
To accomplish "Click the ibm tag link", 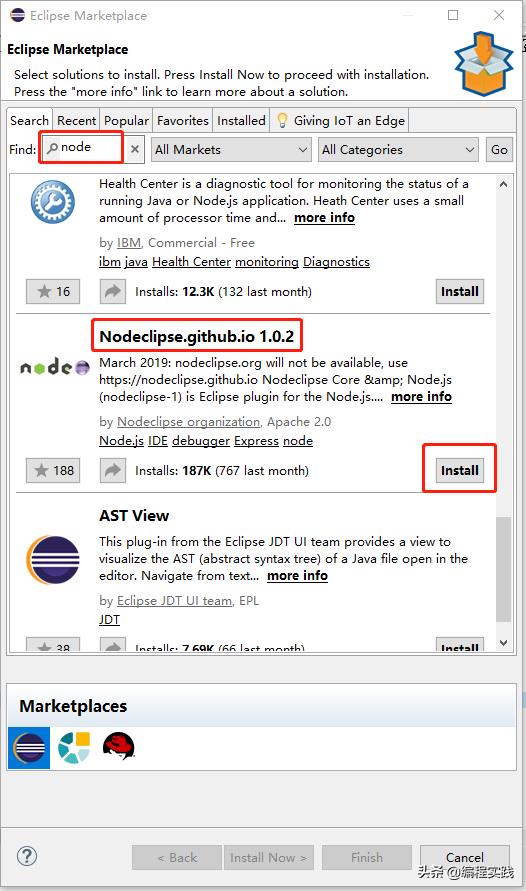I will (x=110, y=262).
